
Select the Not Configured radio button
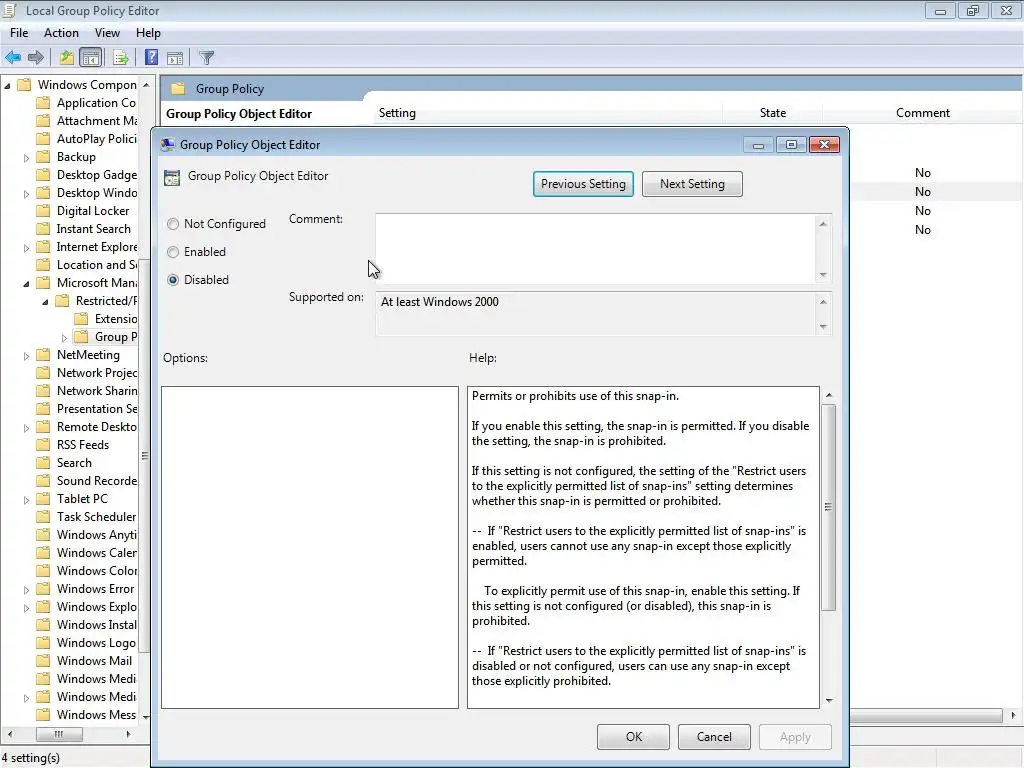(x=172, y=224)
